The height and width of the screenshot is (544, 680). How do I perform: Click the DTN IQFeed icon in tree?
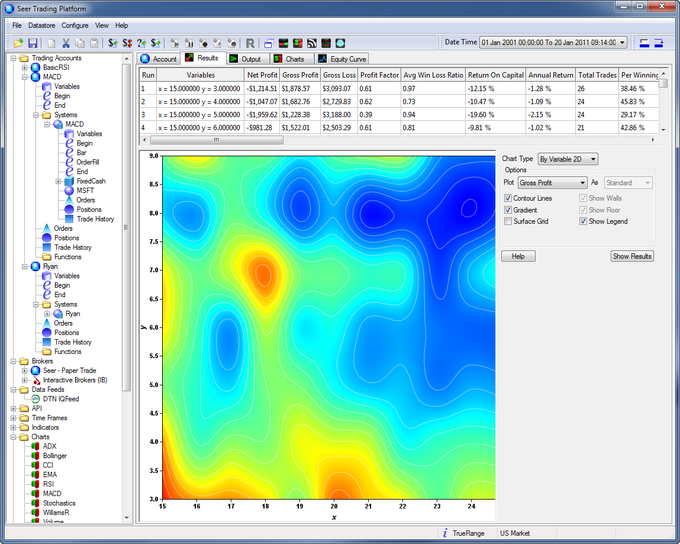pyautogui.click(x=36, y=398)
